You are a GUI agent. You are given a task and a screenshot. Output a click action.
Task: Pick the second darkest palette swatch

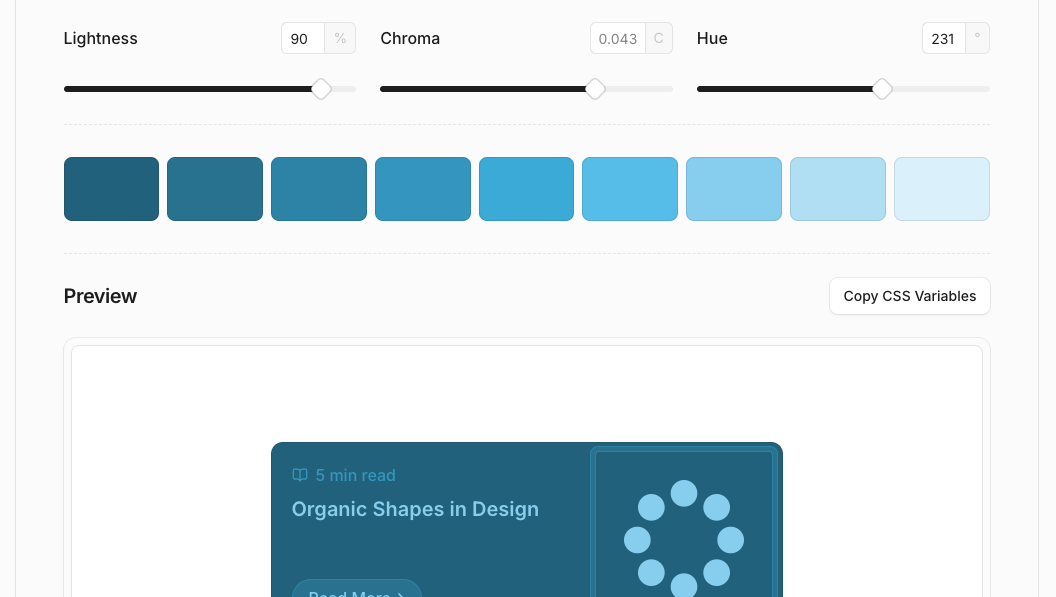(x=215, y=189)
